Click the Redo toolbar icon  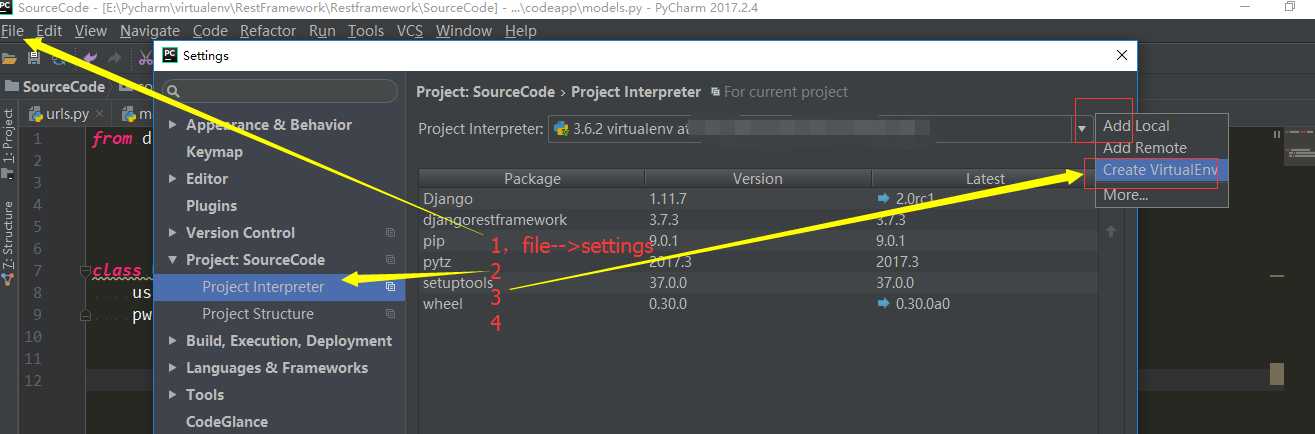[115, 59]
